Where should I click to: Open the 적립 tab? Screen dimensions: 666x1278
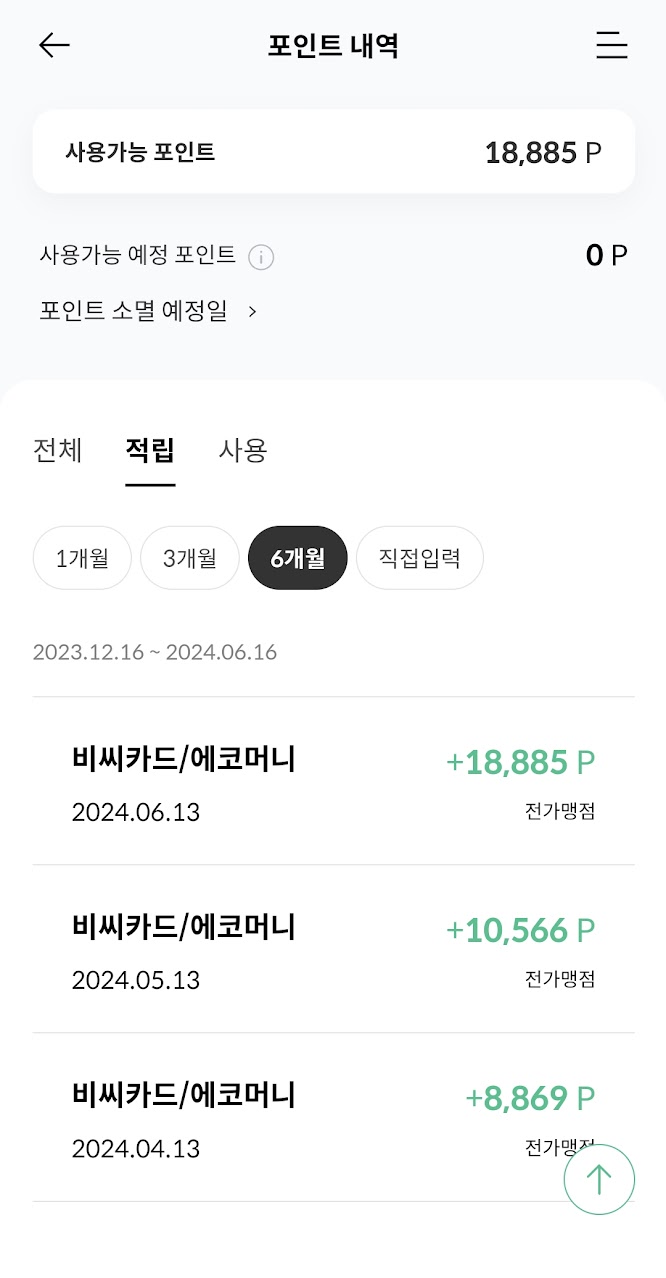point(150,451)
